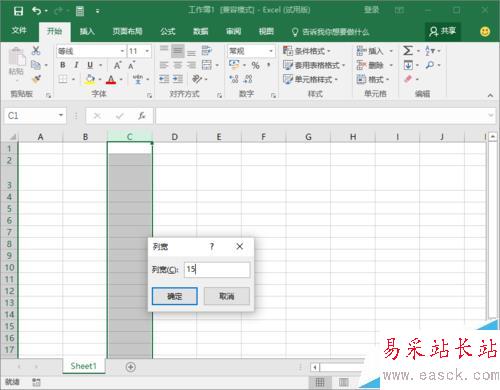Open the Format menu in the Cells group
This screenshot has height=390, width=500.
(x=373, y=79)
